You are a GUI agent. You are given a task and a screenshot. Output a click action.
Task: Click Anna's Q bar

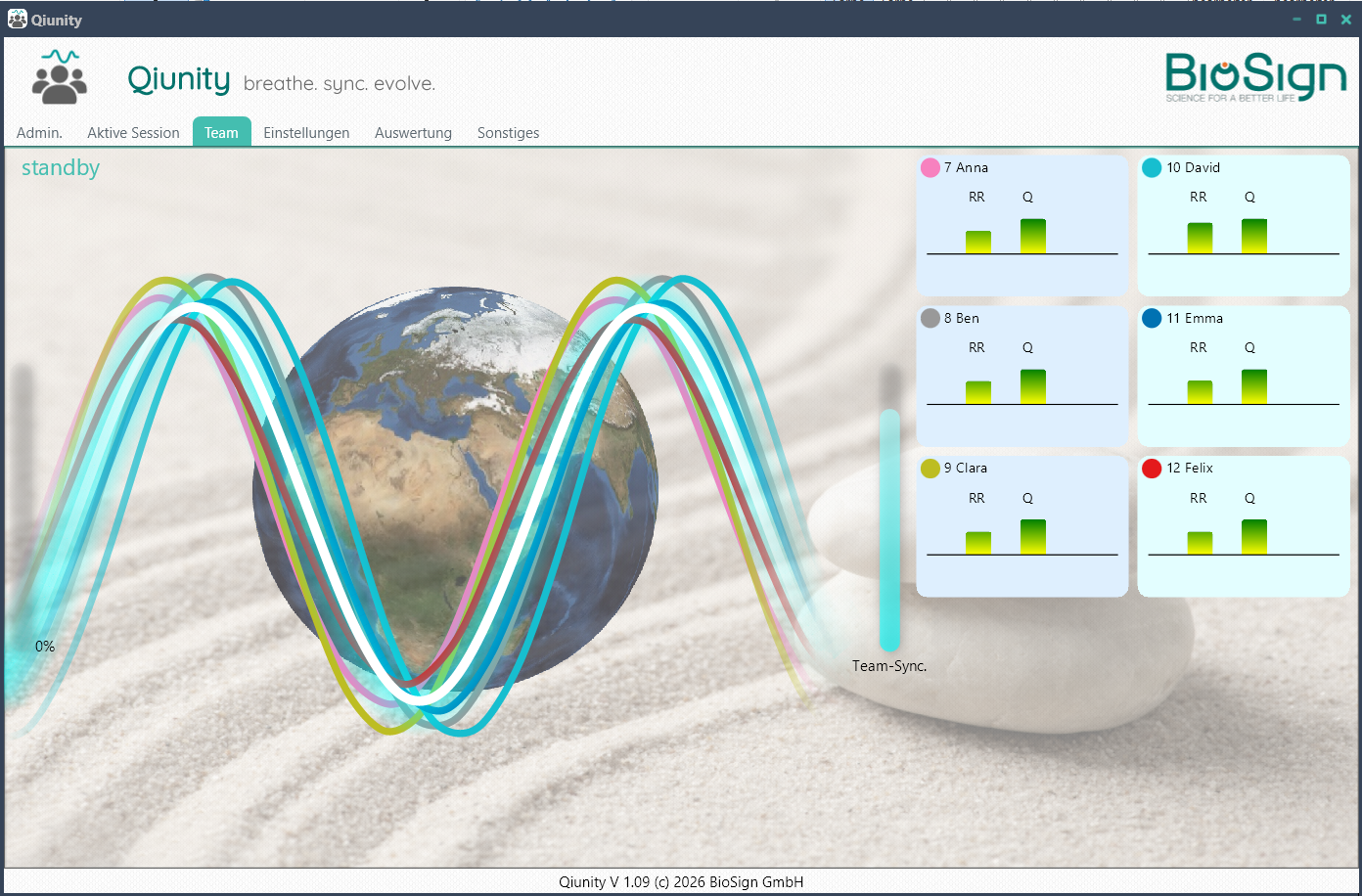[1032, 236]
